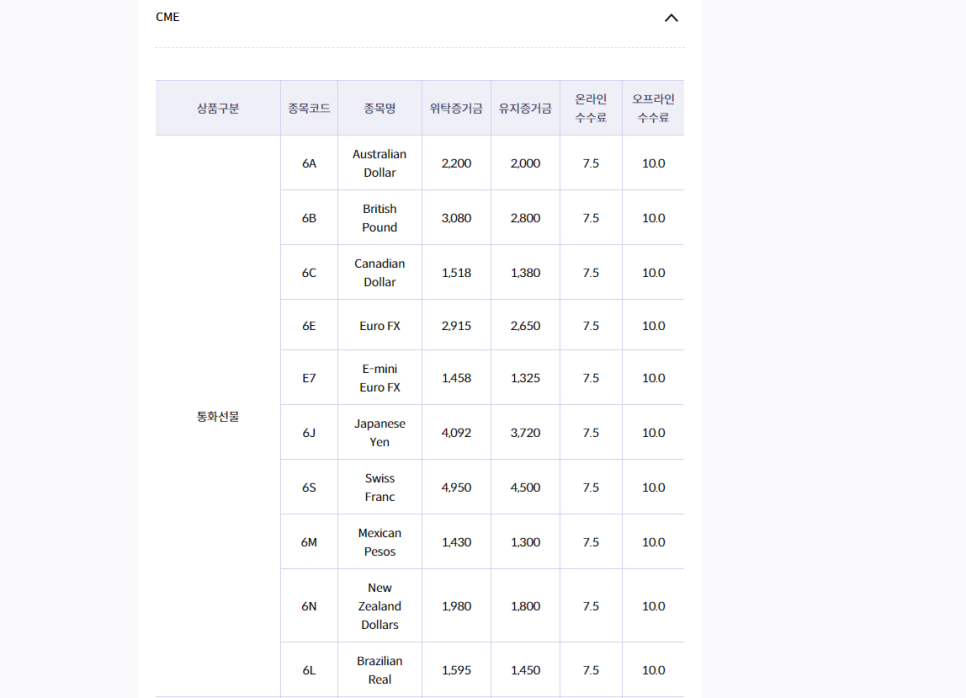Click the 온라인 수수료 column header
966x698 pixels.
point(591,108)
